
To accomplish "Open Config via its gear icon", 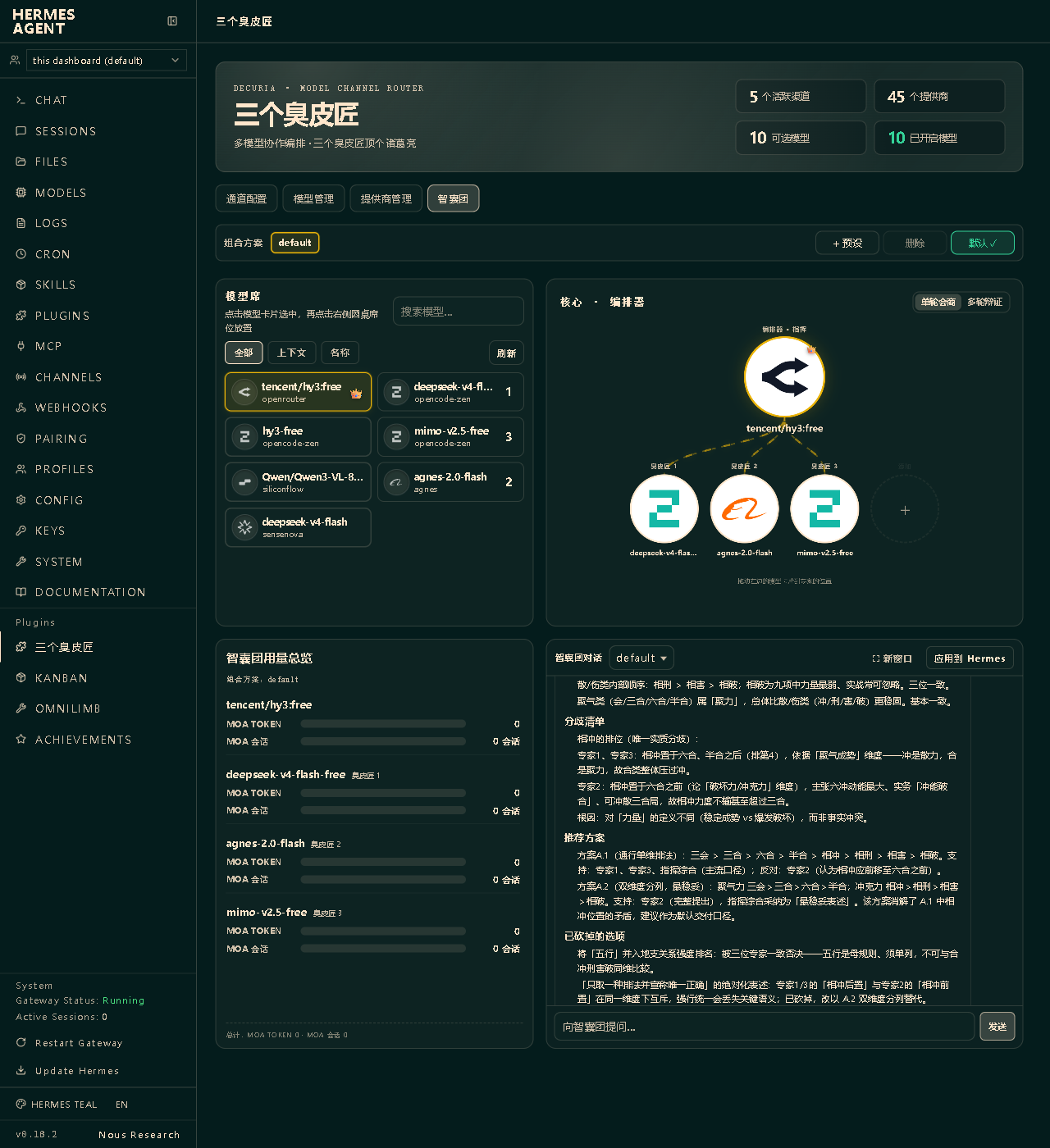I will [21, 500].
